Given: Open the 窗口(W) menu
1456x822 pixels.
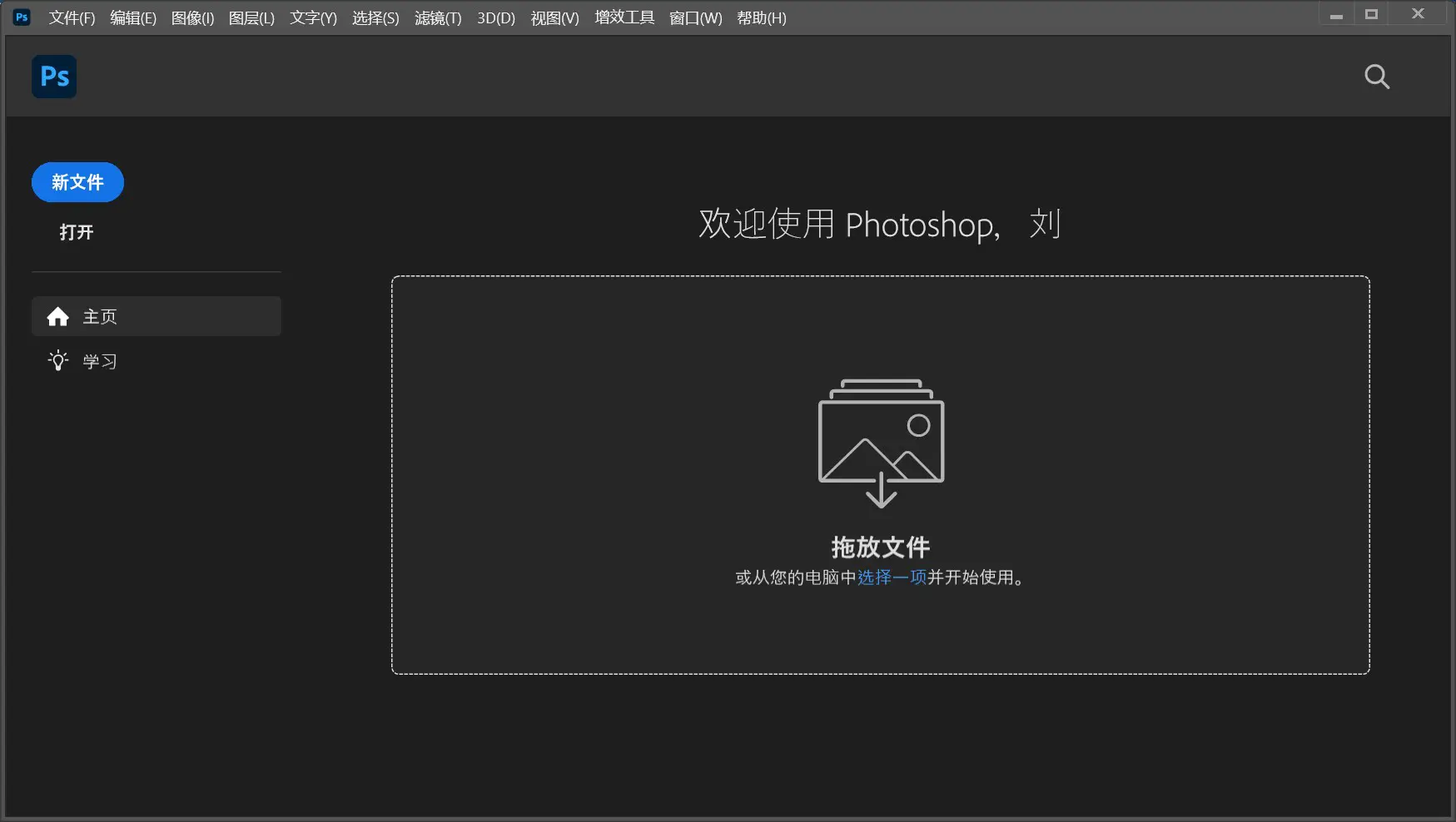Looking at the screenshot, I should point(695,17).
